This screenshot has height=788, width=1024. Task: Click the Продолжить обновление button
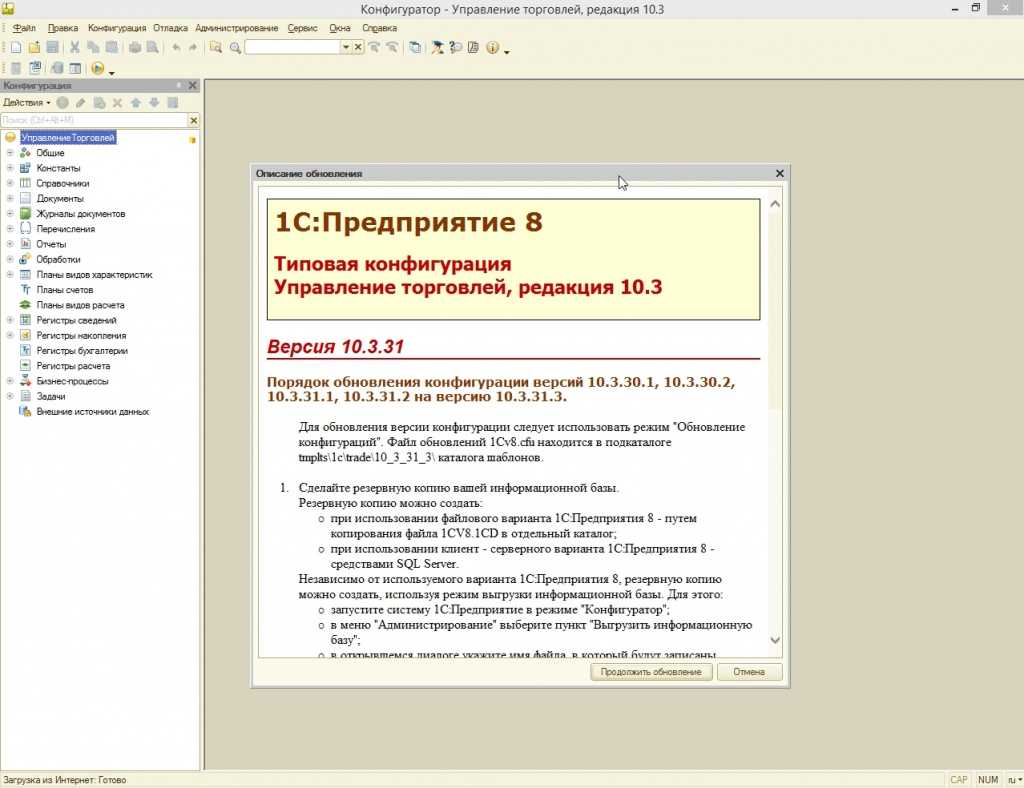(x=651, y=672)
